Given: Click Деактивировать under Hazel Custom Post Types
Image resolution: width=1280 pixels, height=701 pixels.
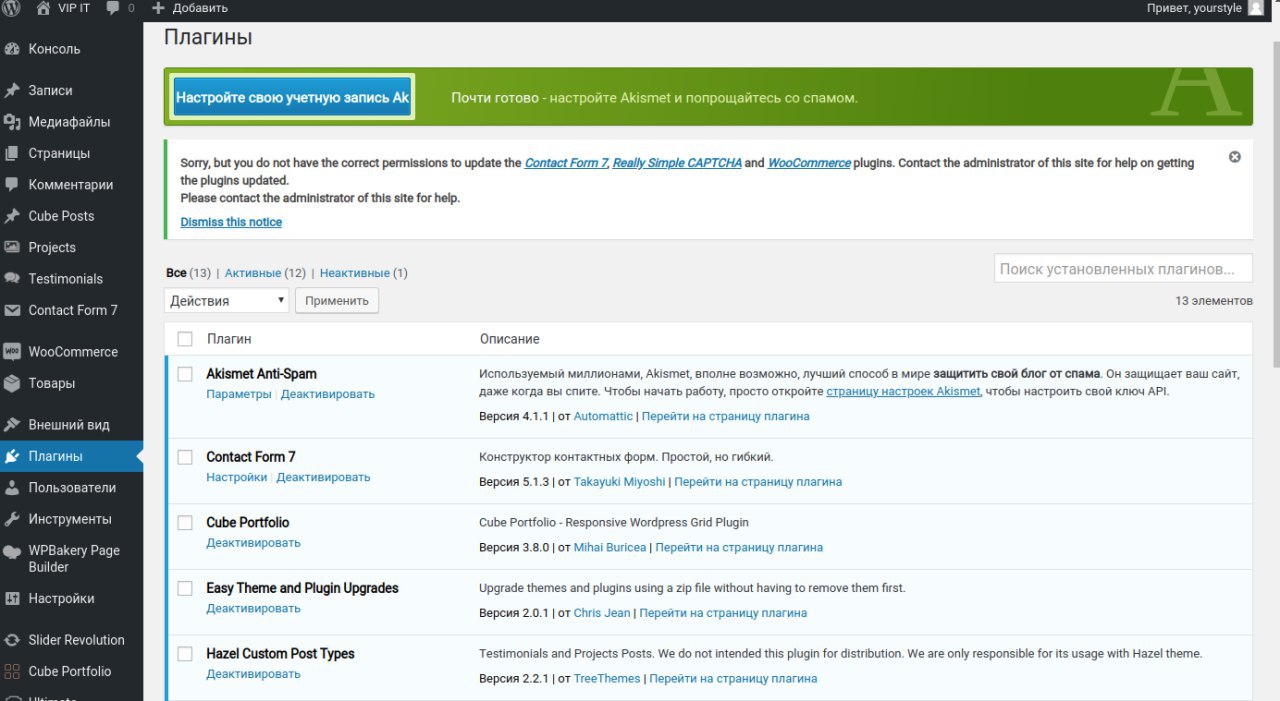Looking at the screenshot, I should (254, 674).
